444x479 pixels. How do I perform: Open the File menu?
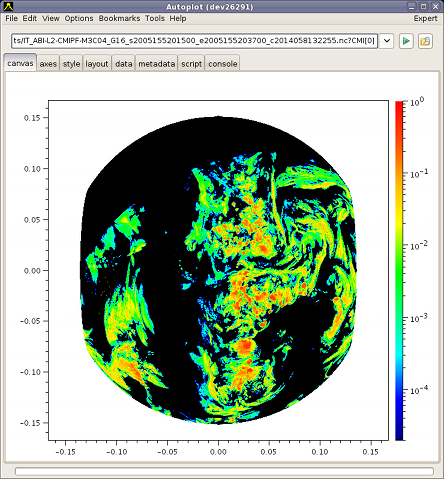[11, 18]
